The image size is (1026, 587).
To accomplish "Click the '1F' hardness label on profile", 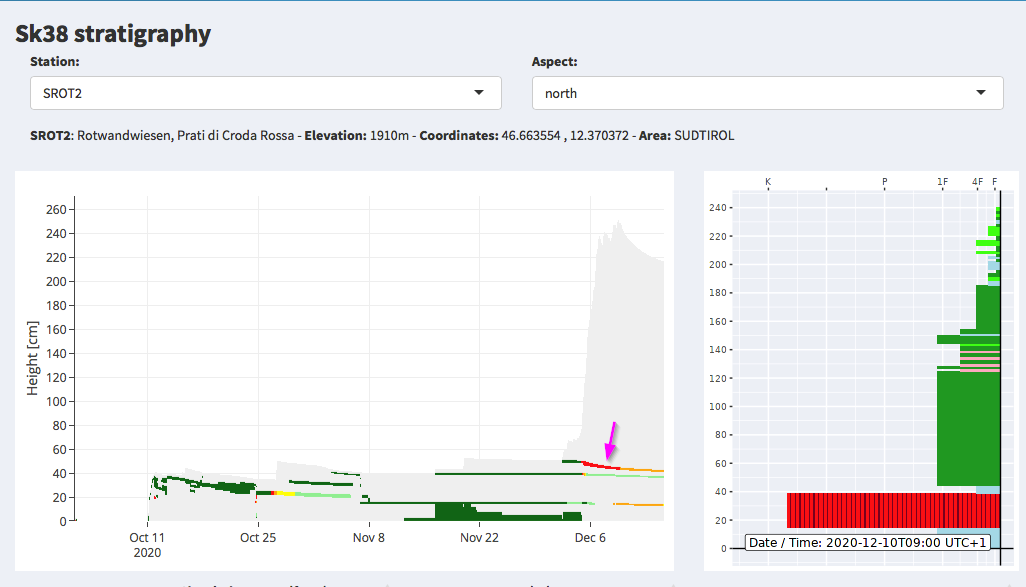I will coord(942,181).
